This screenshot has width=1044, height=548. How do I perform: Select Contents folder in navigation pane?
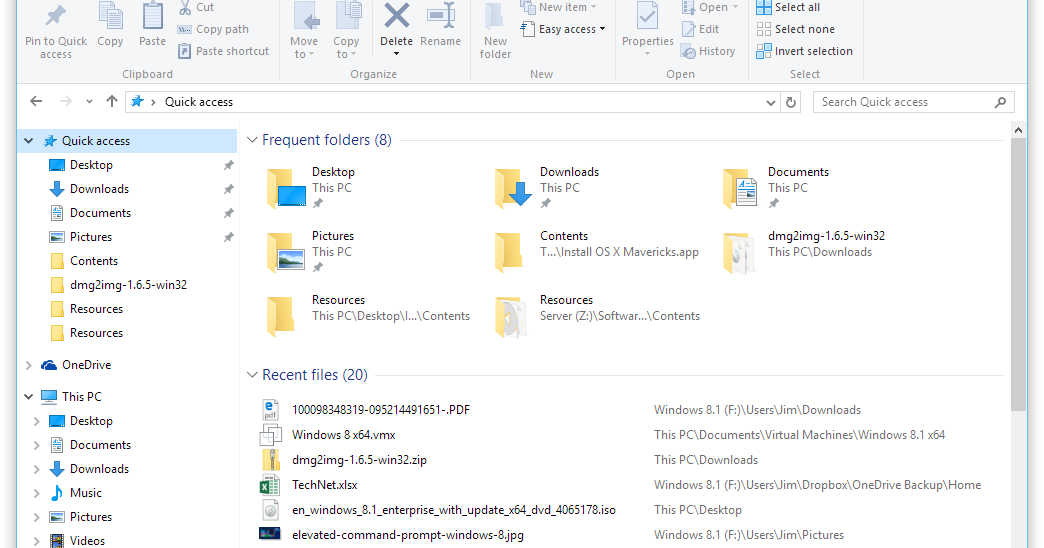tap(93, 261)
